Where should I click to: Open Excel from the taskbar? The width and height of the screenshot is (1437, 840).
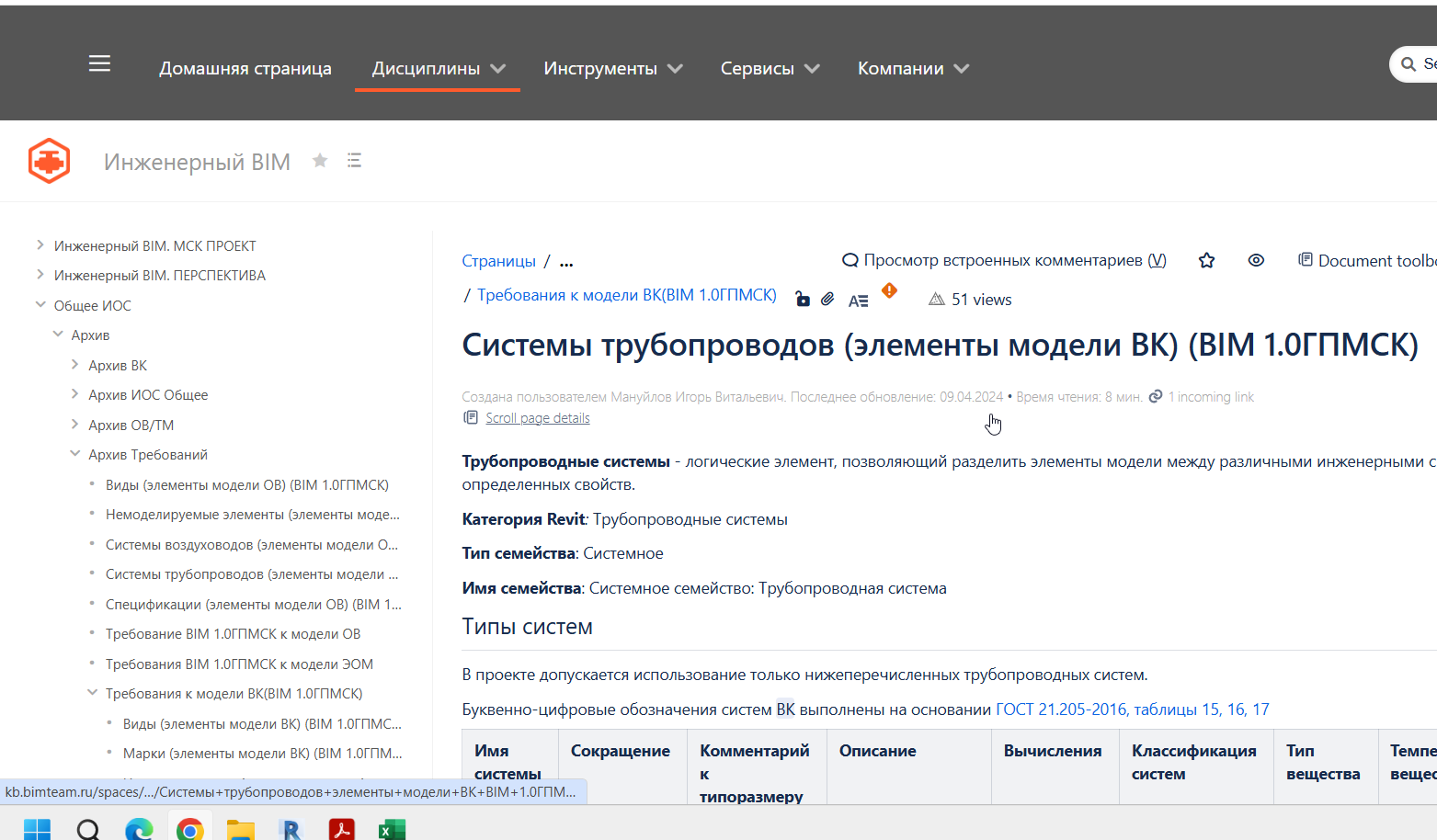[x=393, y=829]
